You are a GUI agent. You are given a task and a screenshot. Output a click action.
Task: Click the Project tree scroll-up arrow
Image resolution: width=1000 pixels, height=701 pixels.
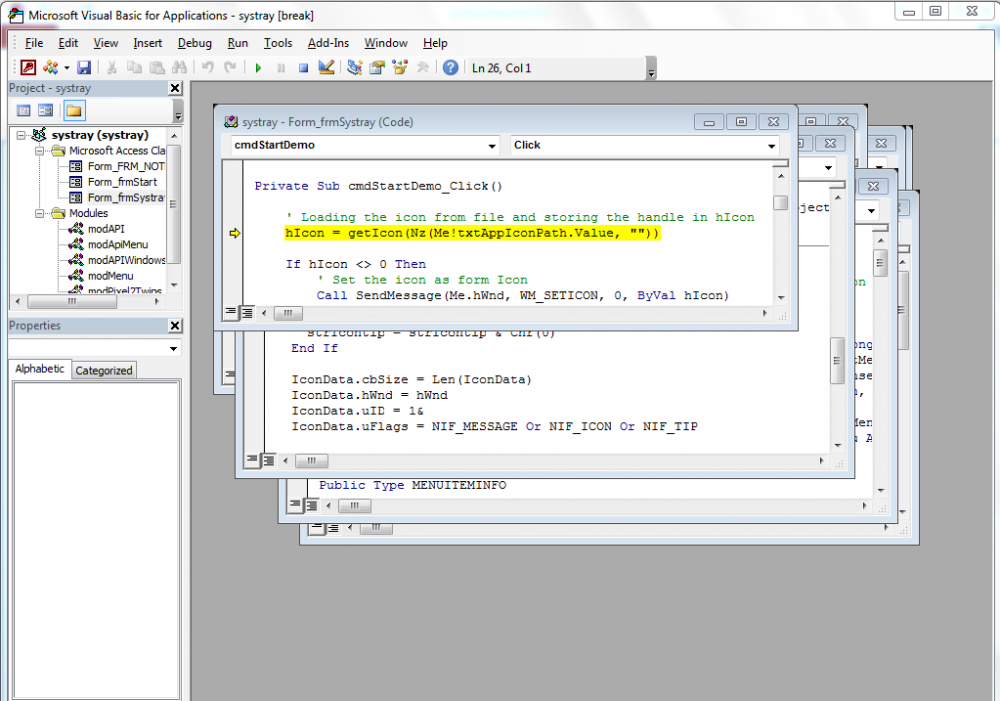tap(174, 136)
